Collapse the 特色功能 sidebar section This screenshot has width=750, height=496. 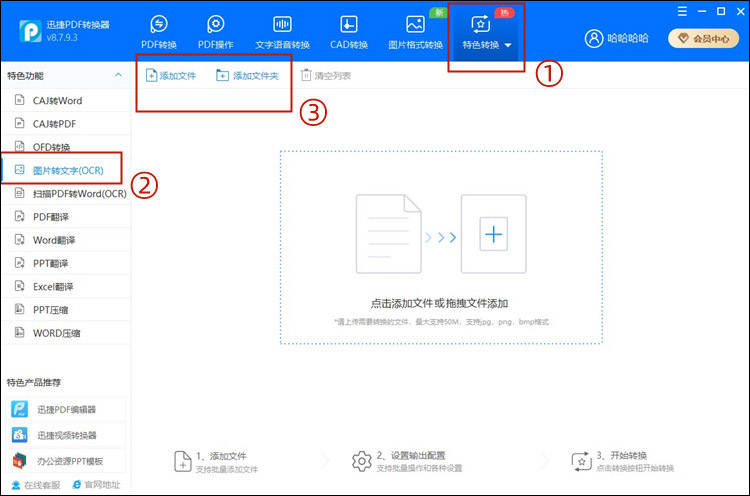click(117, 76)
